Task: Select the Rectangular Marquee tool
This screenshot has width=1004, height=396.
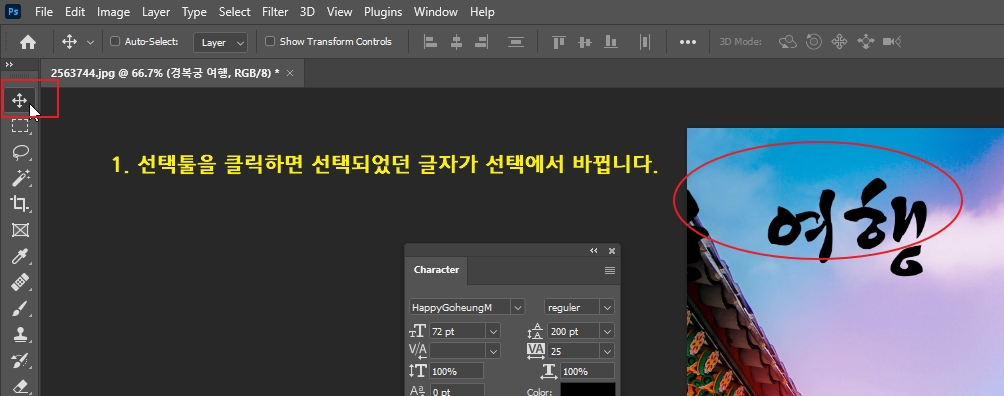Action: (20, 126)
